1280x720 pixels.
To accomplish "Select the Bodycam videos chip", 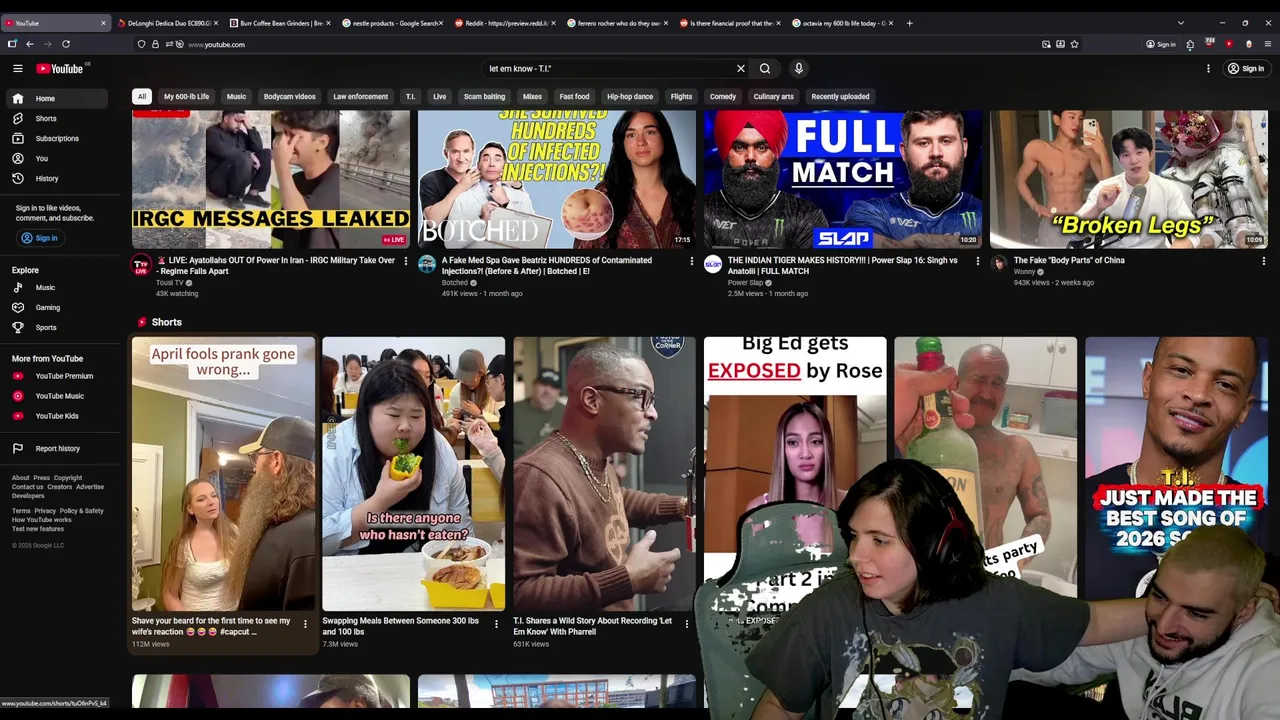I will 289,97.
